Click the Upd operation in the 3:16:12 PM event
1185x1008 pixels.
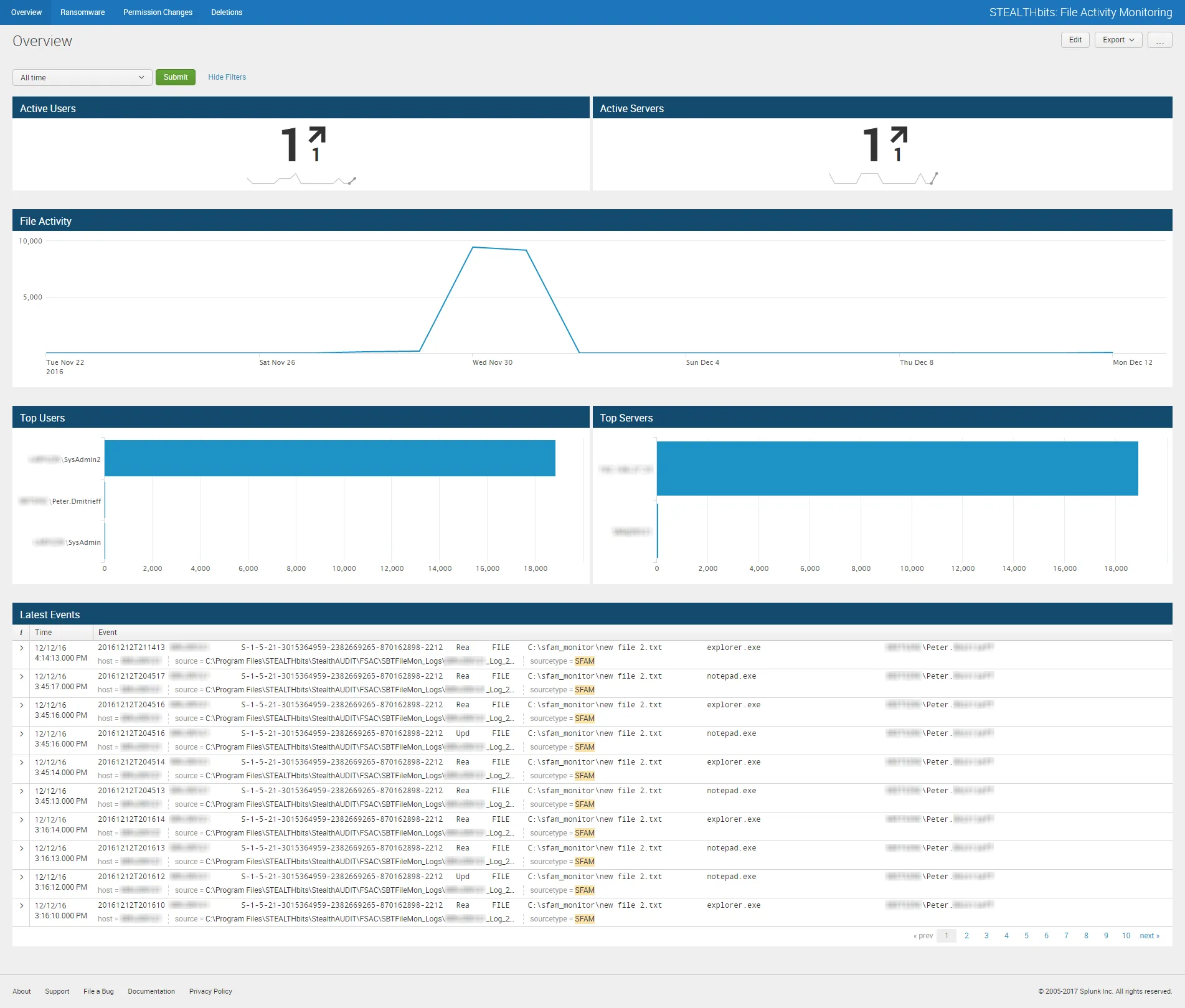coord(463,877)
